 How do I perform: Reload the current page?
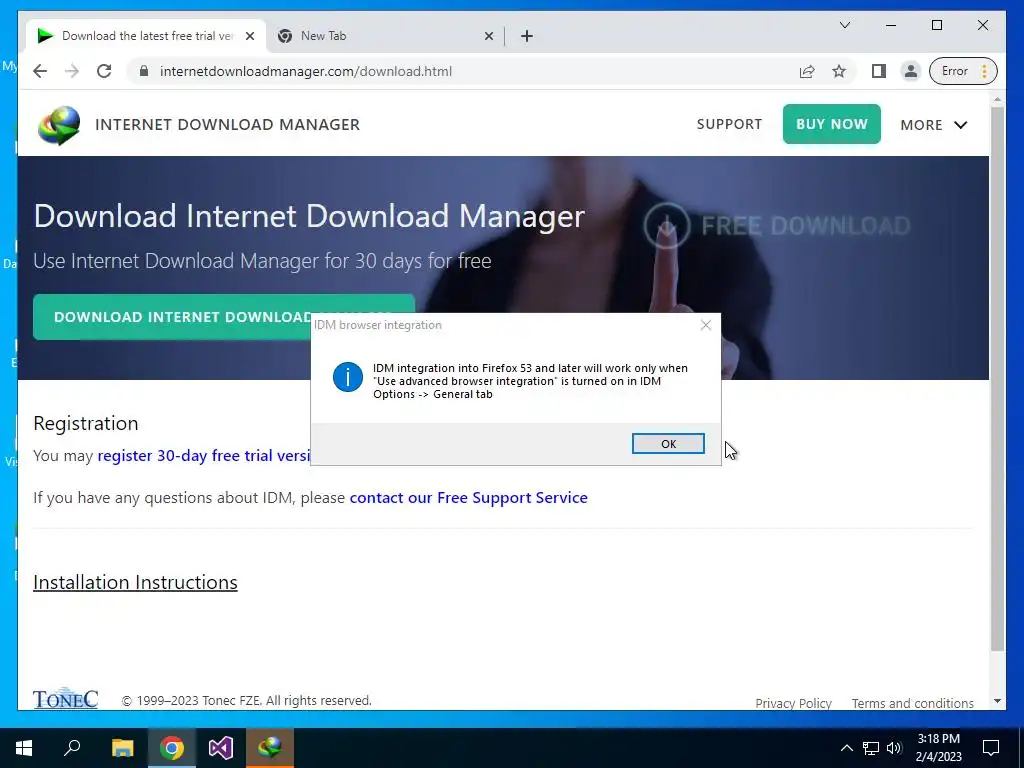click(104, 71)
